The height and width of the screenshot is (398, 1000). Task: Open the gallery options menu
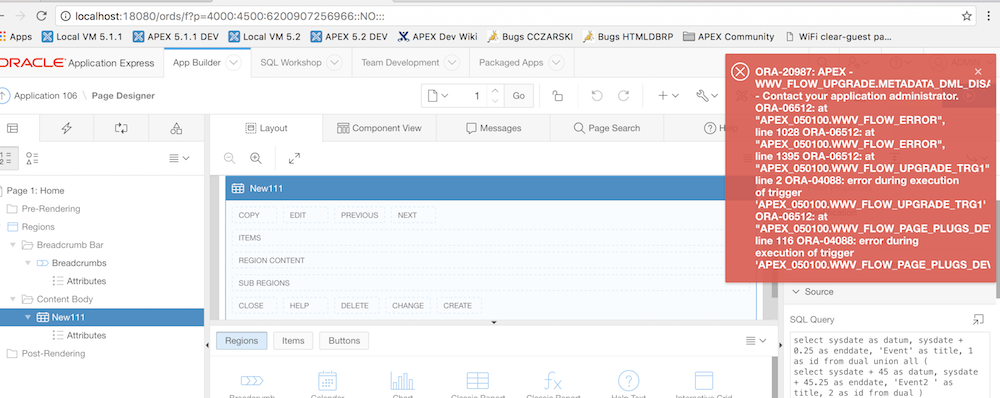tap(756, 341)
